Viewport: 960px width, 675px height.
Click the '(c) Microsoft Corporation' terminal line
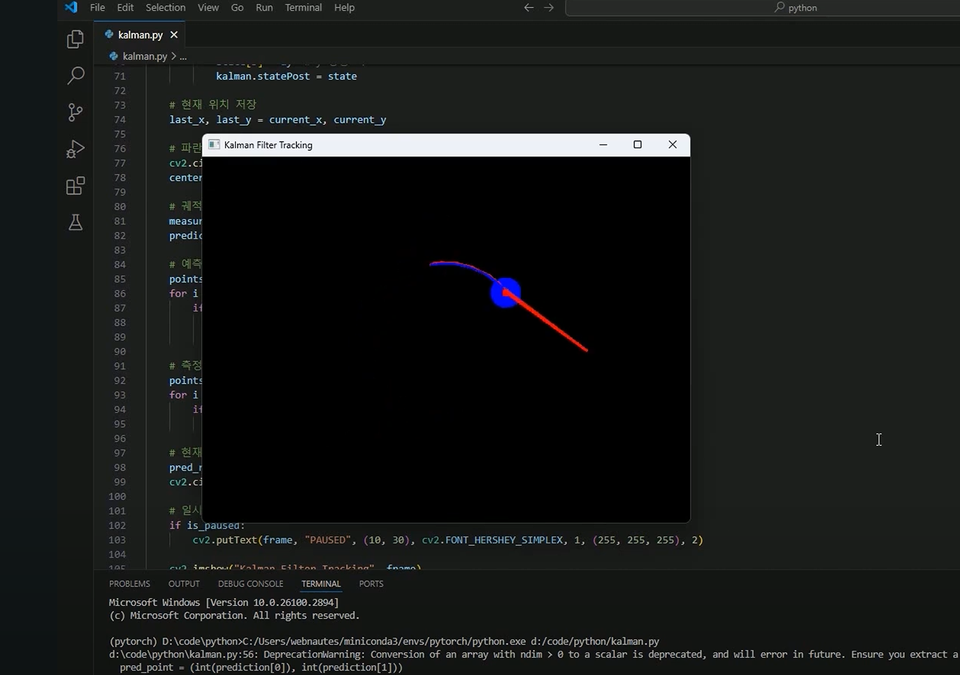(x=234, y=616)
